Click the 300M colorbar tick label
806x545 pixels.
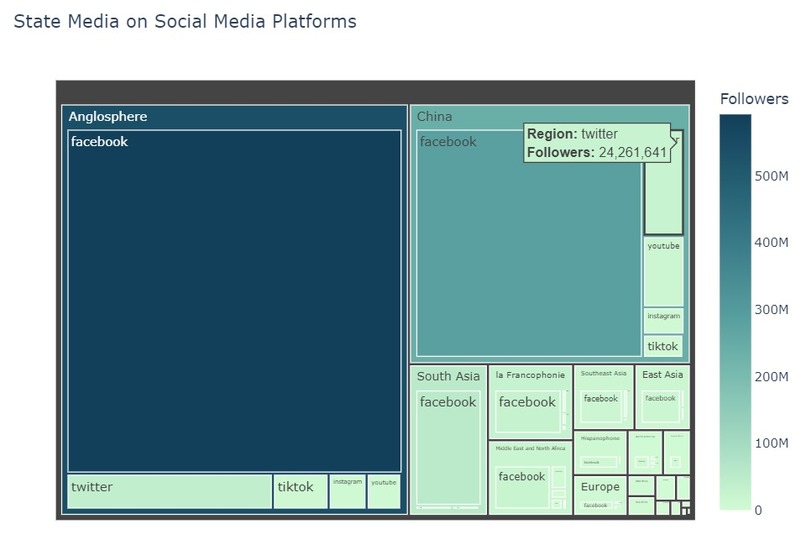(771, 310)
